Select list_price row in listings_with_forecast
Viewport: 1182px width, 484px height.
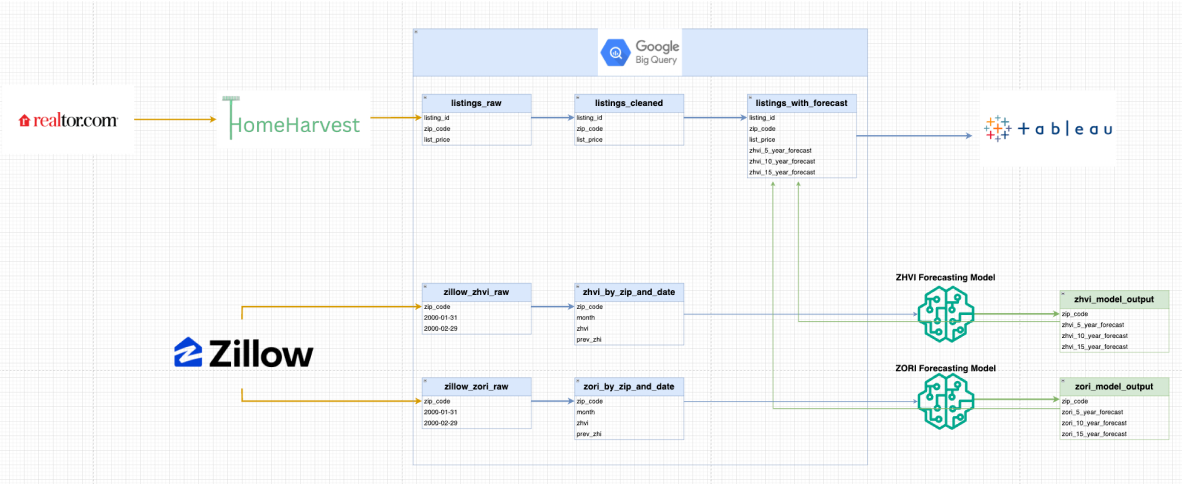802,139
